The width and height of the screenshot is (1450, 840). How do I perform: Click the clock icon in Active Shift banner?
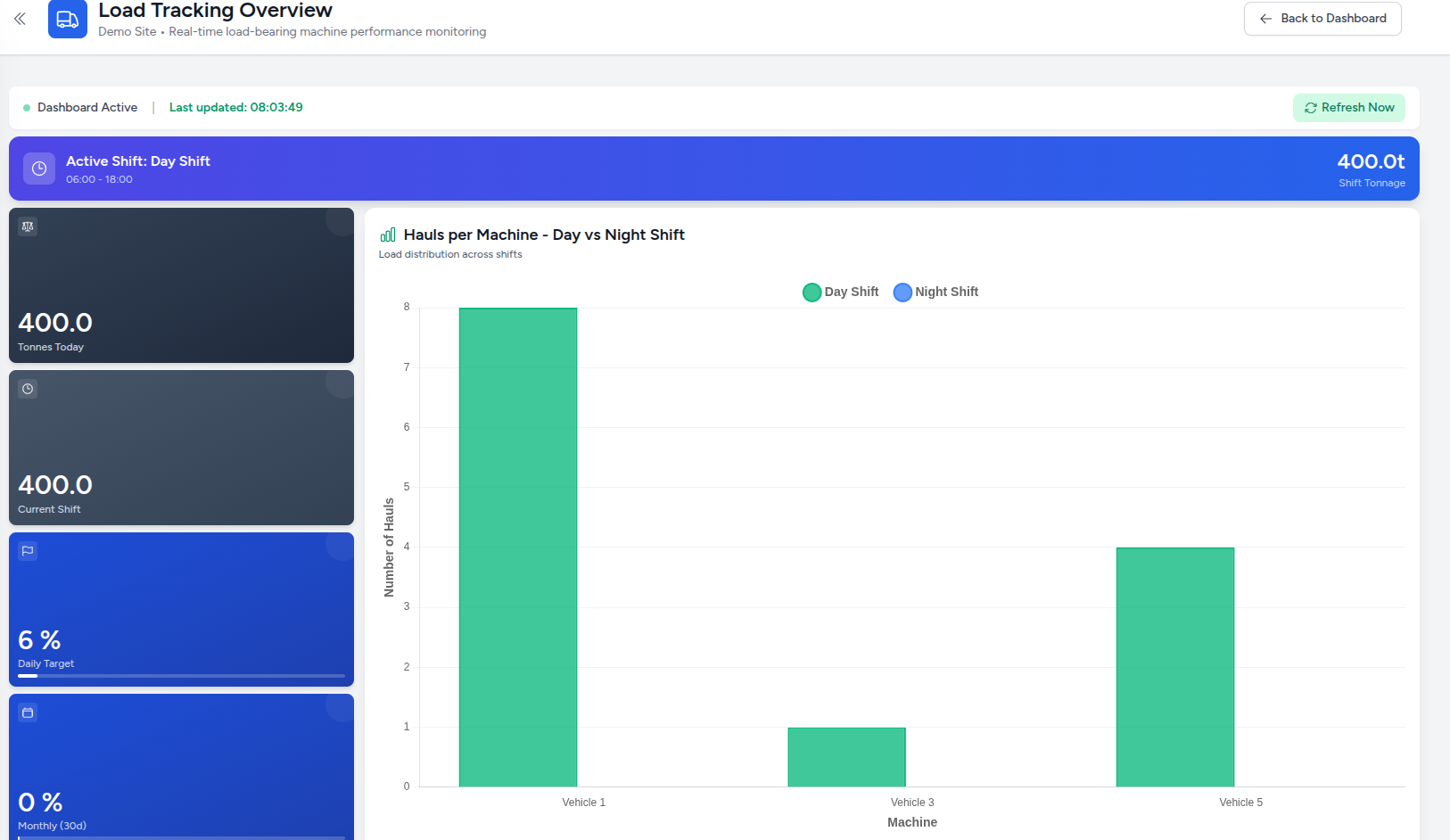pos(39,169)
